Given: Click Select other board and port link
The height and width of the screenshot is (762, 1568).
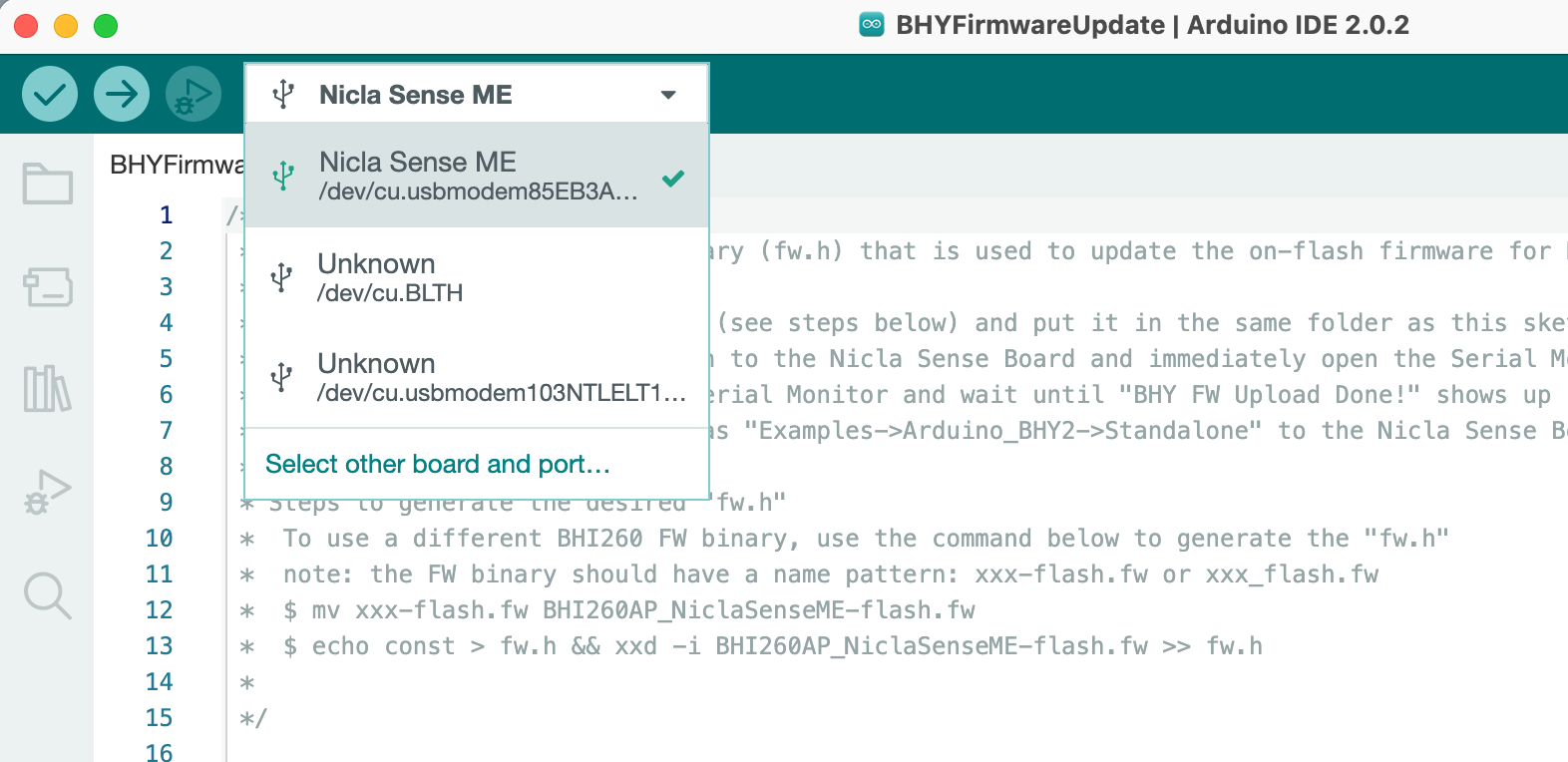Looking at the screenshot, I should 437,465.
